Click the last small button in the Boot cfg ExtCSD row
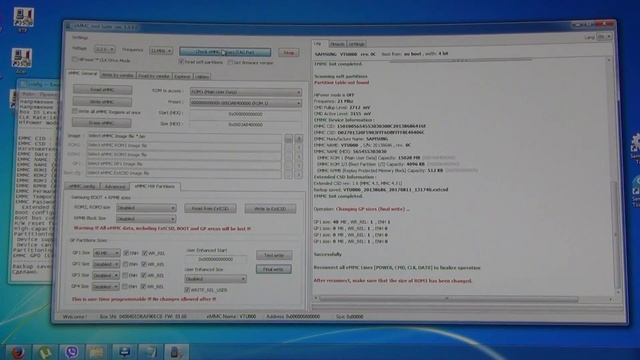This screenshot has width=640, height=360. point(299,175)
